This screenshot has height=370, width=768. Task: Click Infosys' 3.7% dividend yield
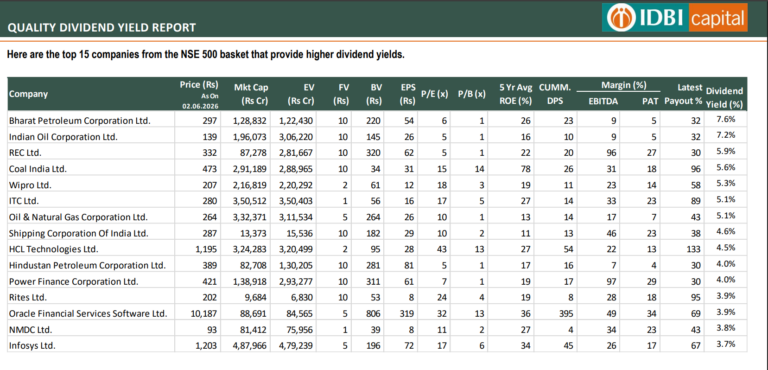click(x=726, y=344)
